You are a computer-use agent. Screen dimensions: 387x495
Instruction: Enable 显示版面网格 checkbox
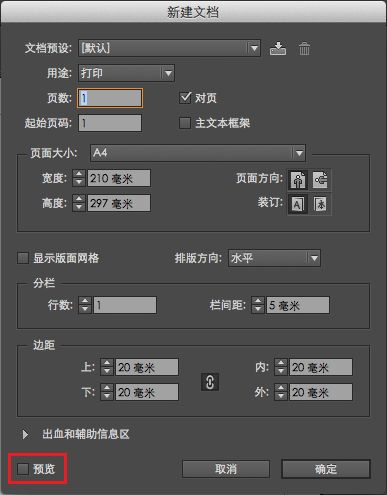(23, 258)
